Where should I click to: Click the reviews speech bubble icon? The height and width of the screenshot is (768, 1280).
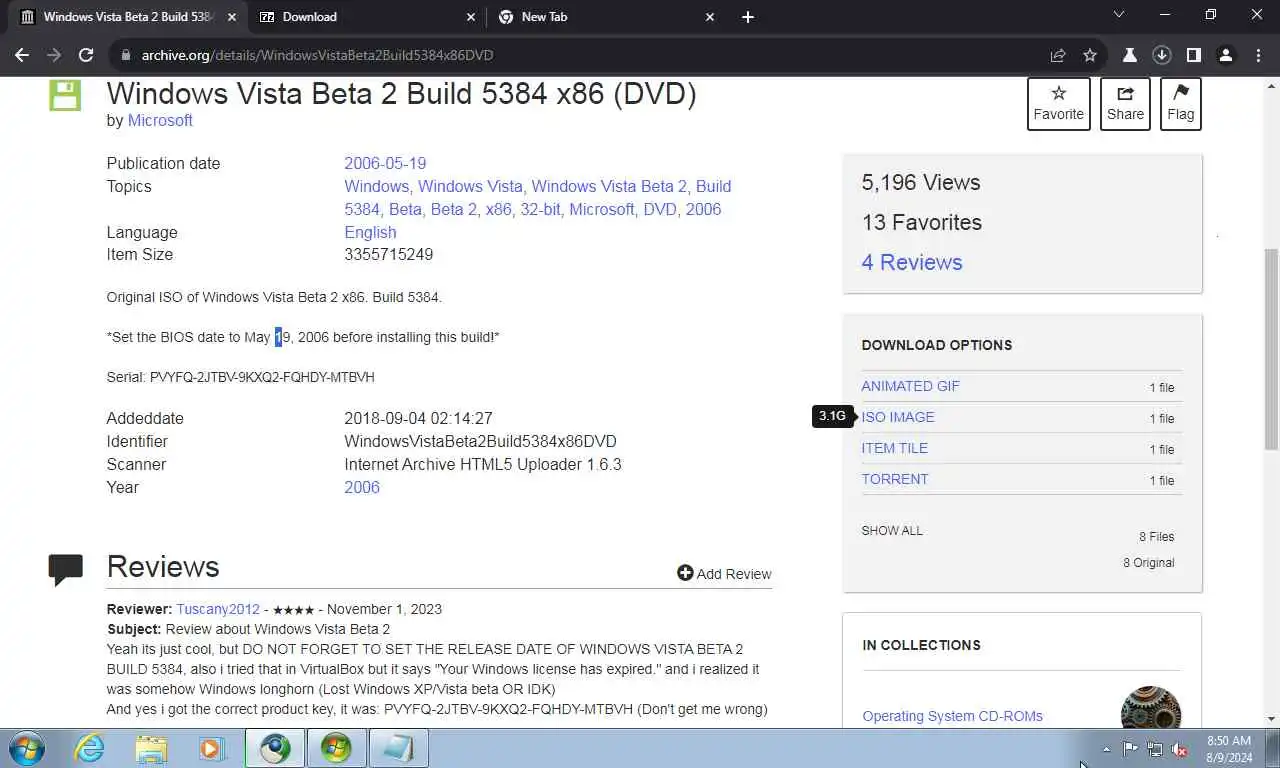coord(65,569)
